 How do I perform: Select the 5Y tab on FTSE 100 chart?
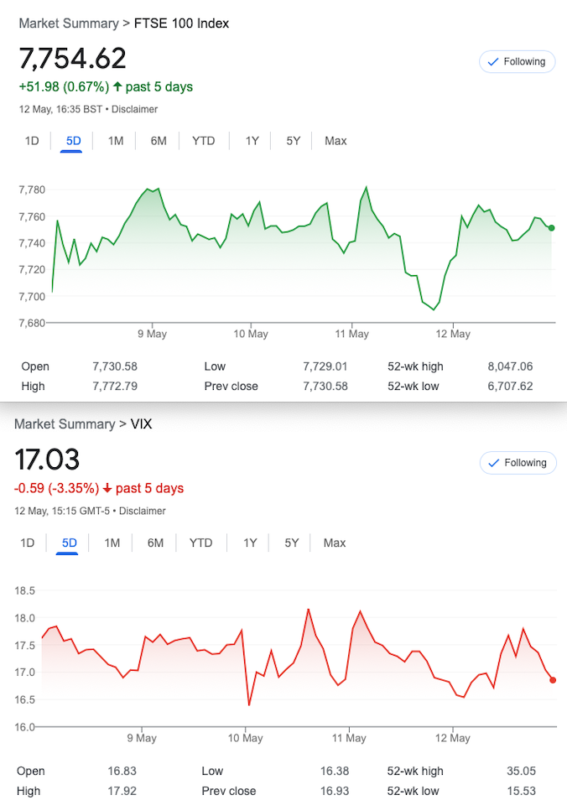pyautogui.click(x=293, y=141)
